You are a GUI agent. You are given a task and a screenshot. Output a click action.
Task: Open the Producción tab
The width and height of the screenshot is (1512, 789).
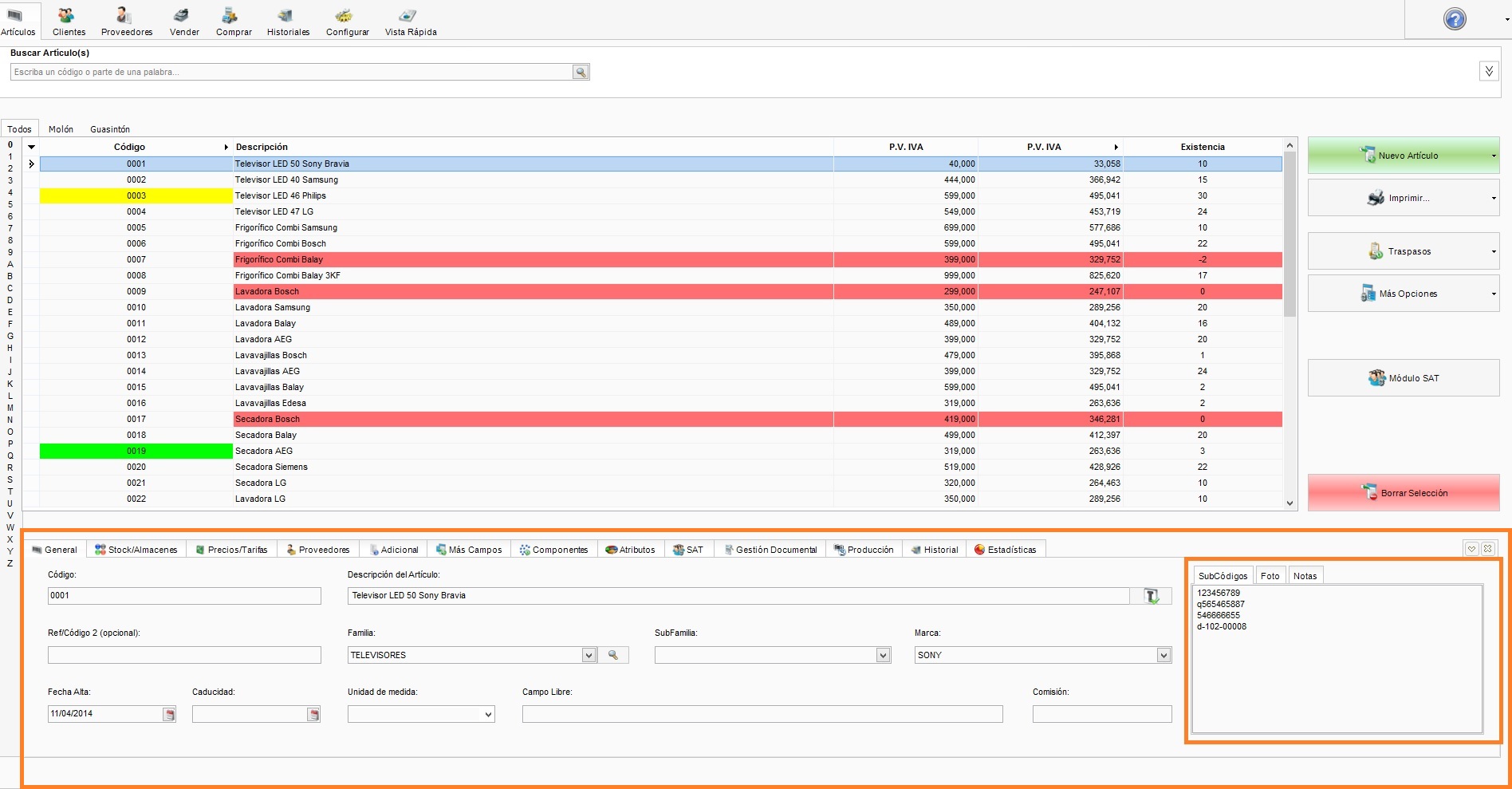pos(864,550)
